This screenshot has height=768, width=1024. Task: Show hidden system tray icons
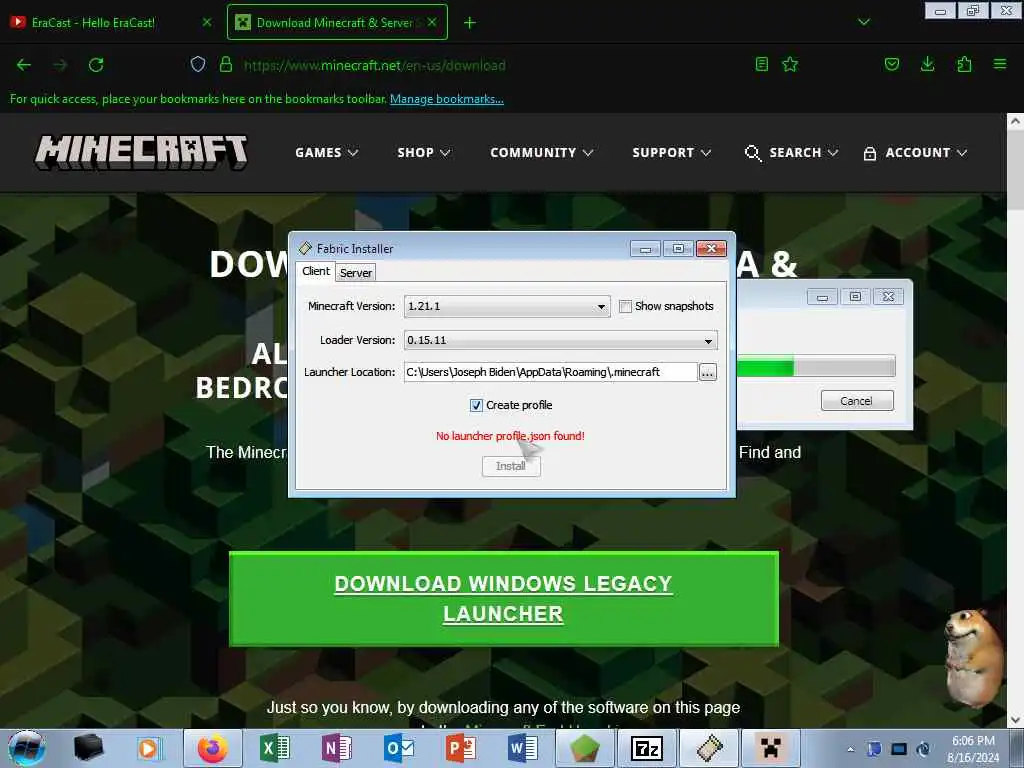[850, 749]
